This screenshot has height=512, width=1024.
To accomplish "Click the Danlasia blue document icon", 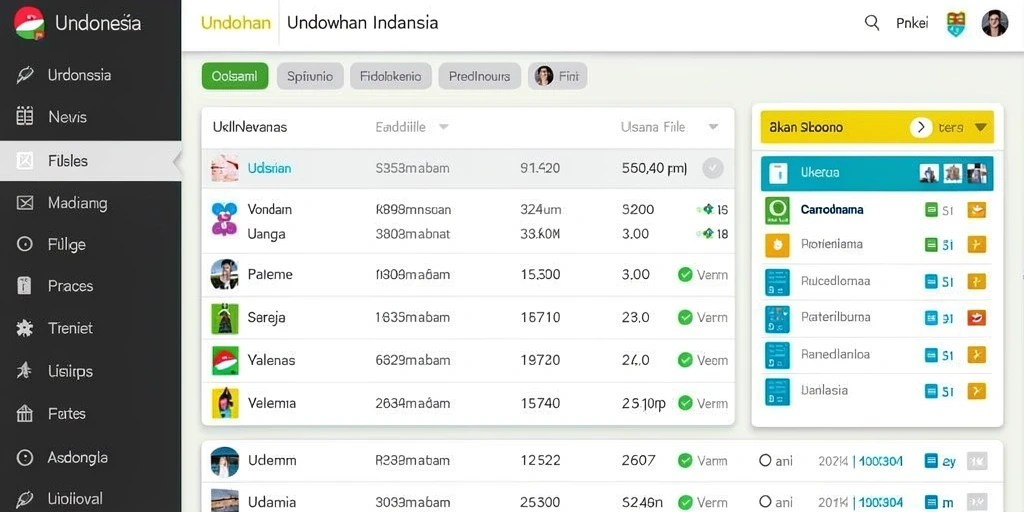I will point(777,392).
